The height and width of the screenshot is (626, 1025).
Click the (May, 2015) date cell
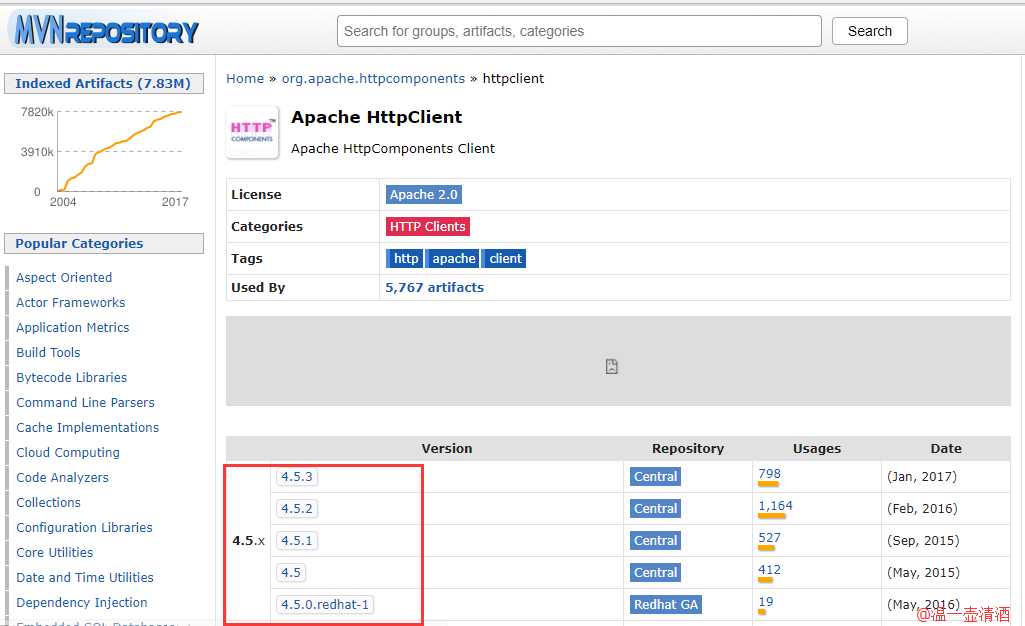[x=923, y=572]
